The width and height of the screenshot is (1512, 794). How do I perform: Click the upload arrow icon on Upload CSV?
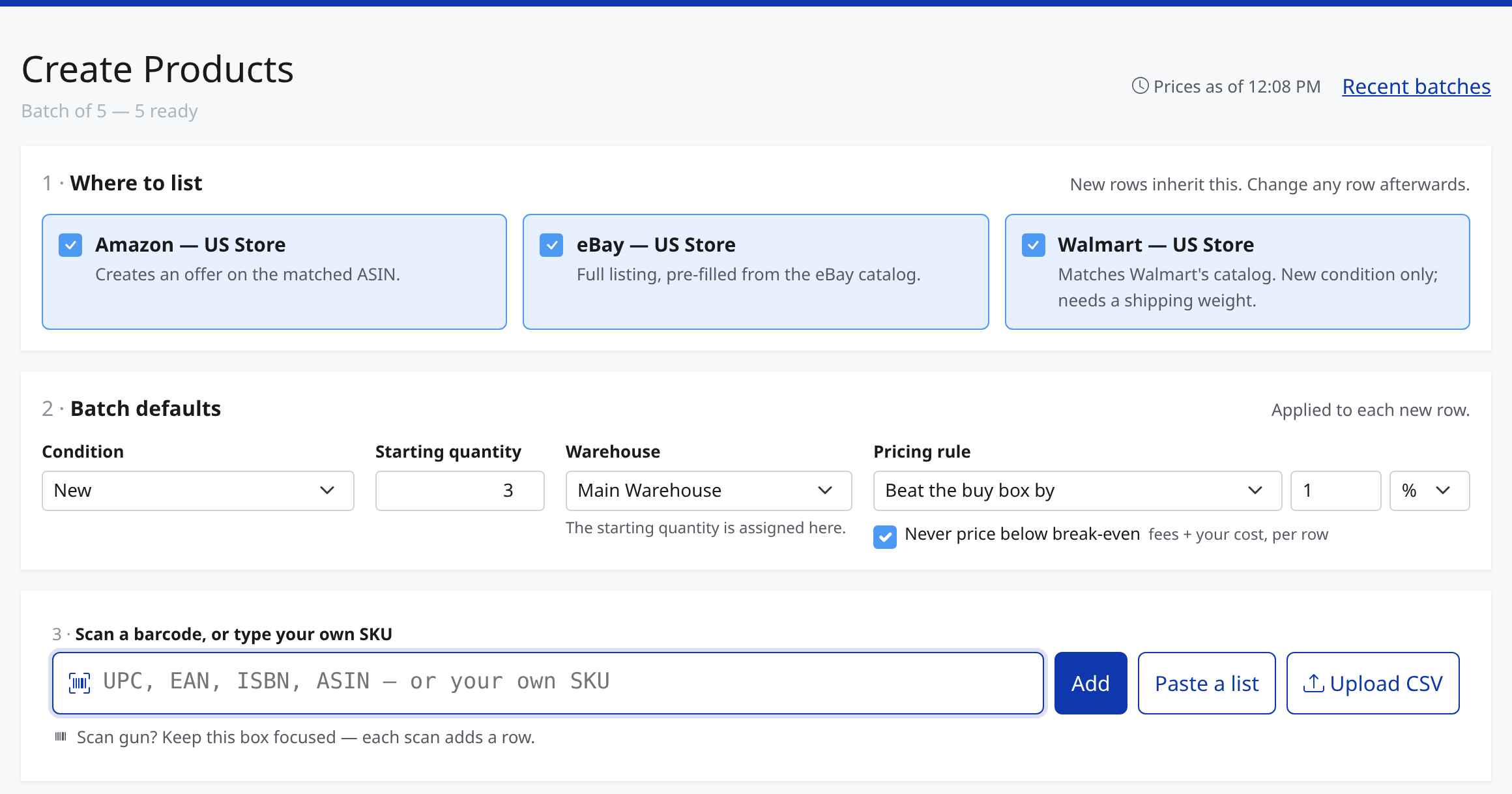pyautogui.click(x=1313, y=683)
